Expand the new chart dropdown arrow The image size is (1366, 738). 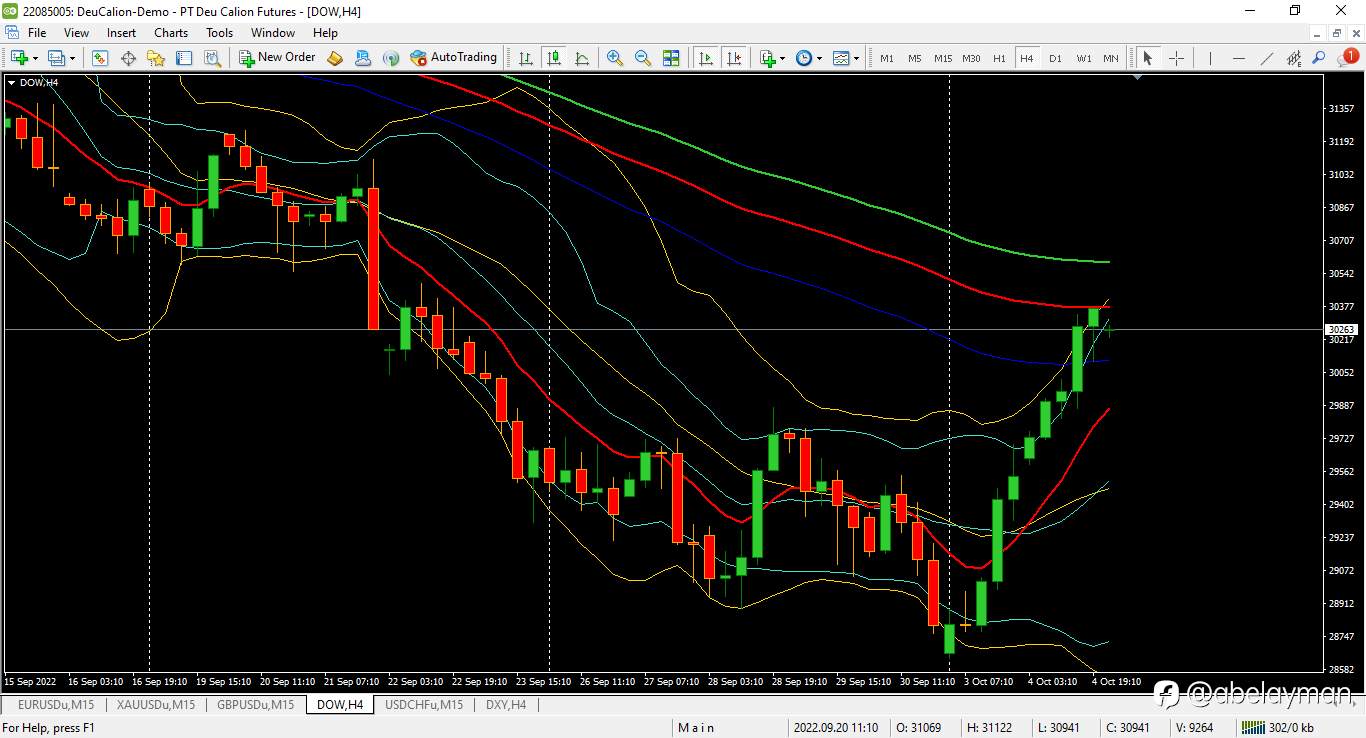[x=35, y=58]
